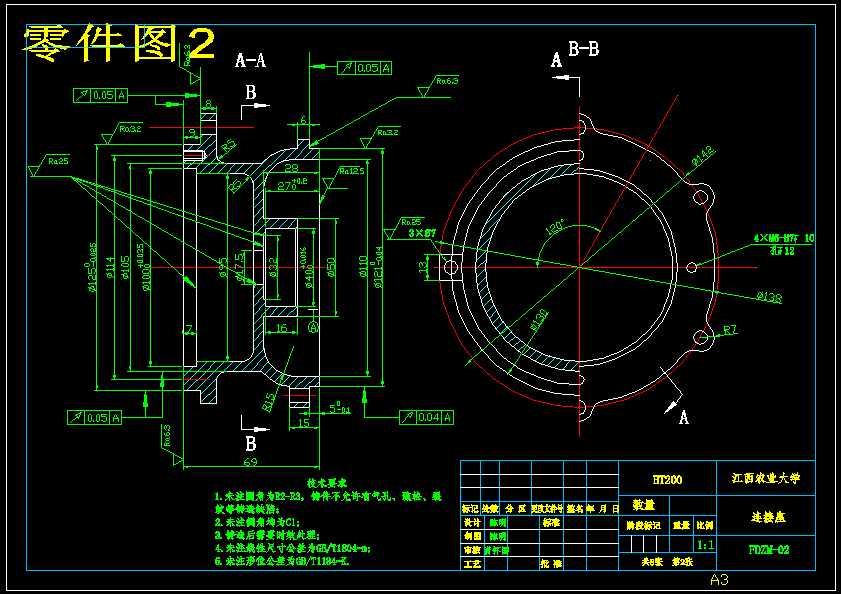The height and width of the screenshot is (594, 841).
Task: Click the B-B section view label
Action: (584, 49)
